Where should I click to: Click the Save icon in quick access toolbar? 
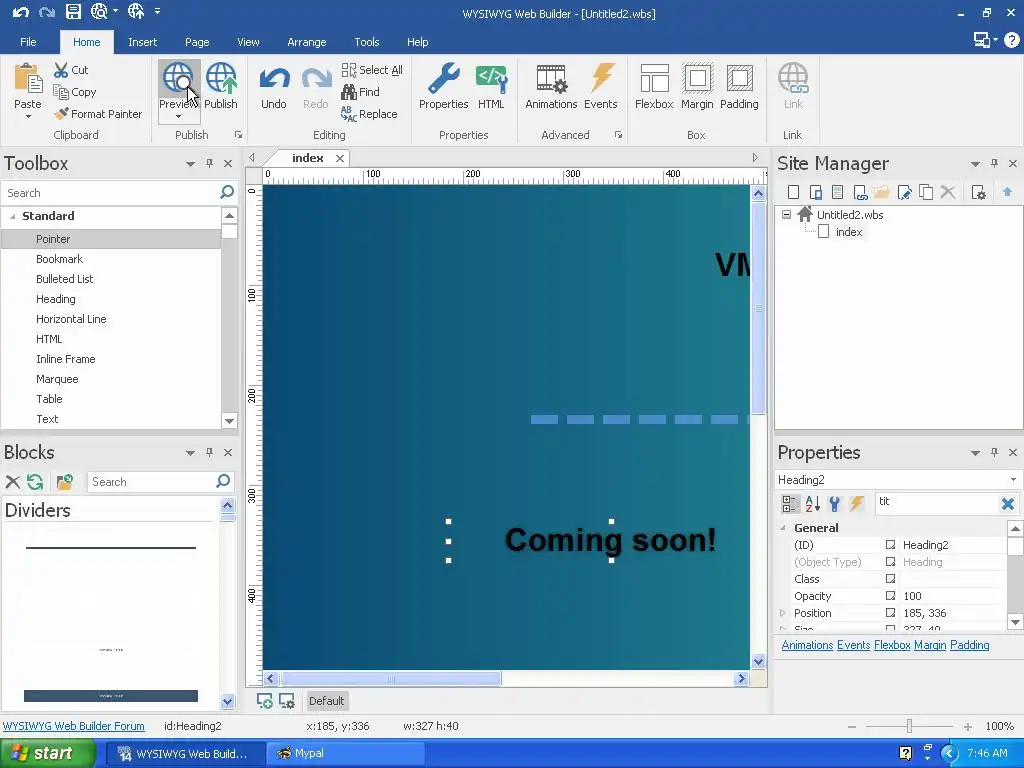click(73, 11)
